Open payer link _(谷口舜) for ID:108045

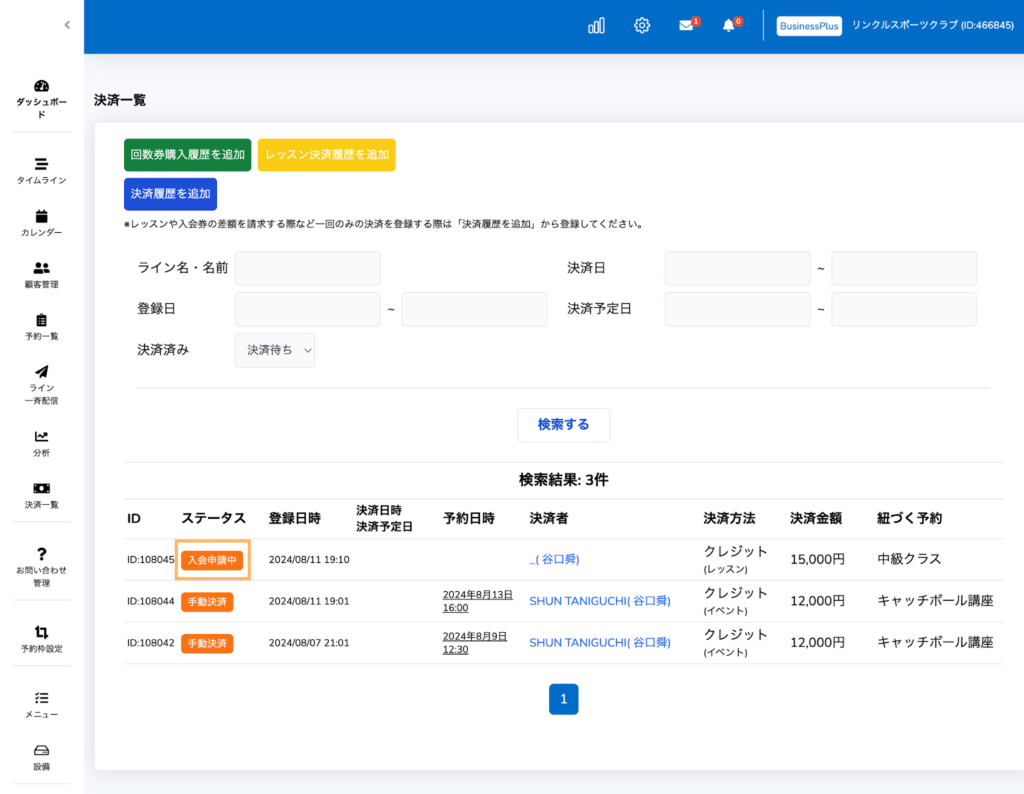pos(554,560)
